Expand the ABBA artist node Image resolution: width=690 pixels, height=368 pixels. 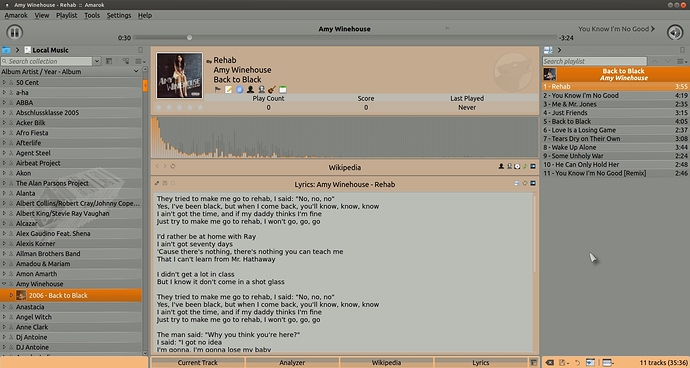(x=4, y=103)
